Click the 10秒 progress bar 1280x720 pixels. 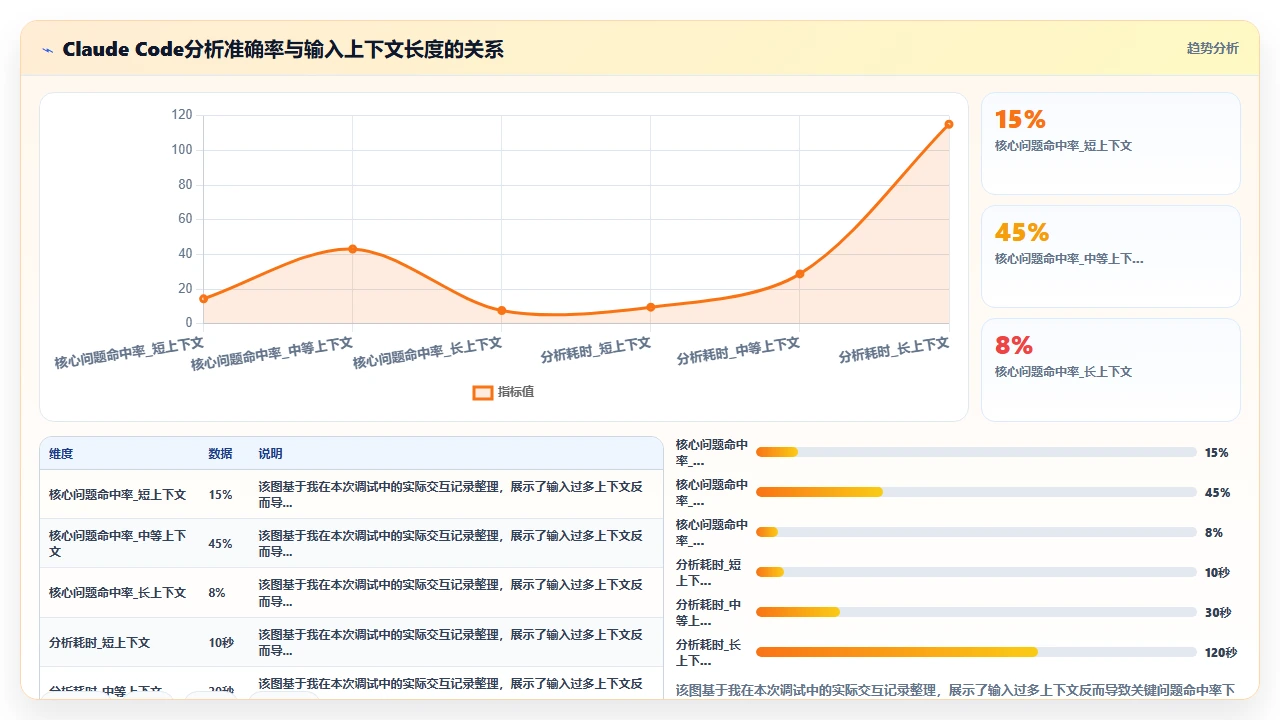pos(976,573)
